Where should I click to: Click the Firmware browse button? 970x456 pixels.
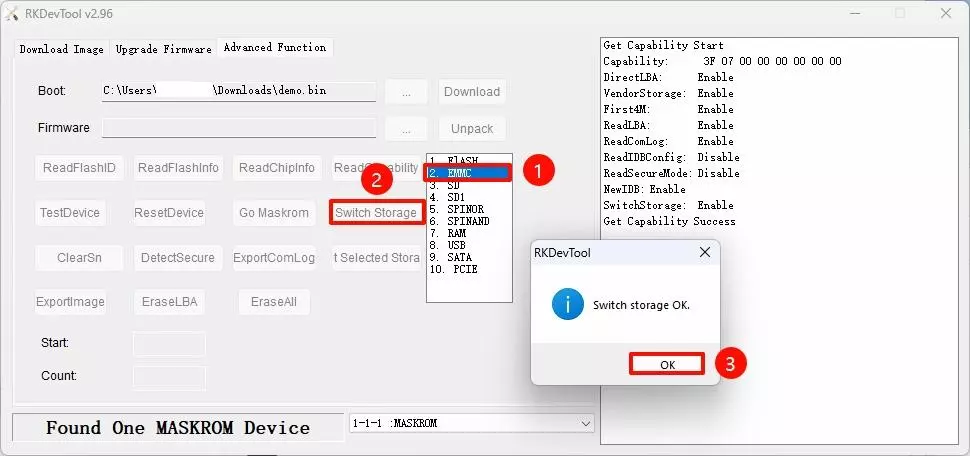[x=406, y=128]
